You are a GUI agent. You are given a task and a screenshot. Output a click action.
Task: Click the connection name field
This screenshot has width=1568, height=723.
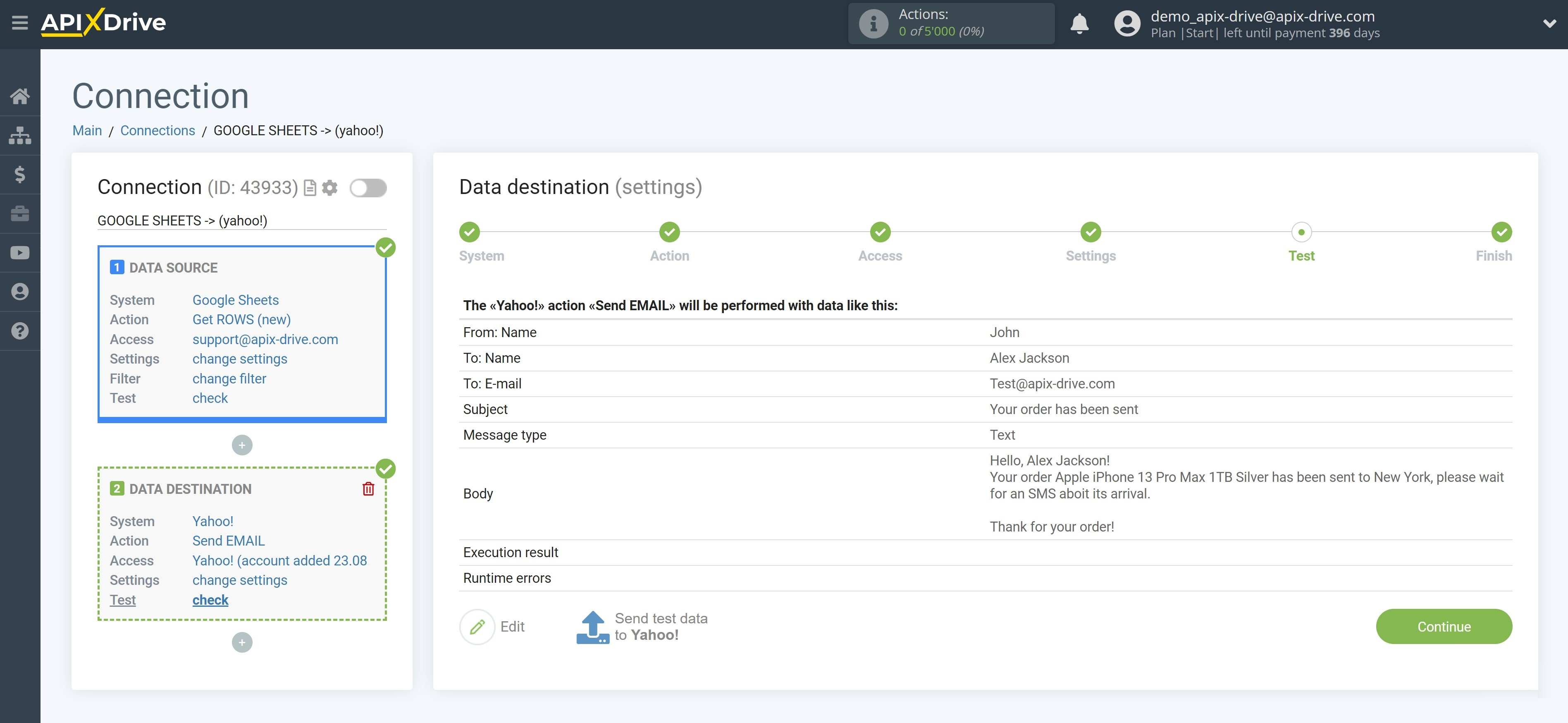coord(242,220)
